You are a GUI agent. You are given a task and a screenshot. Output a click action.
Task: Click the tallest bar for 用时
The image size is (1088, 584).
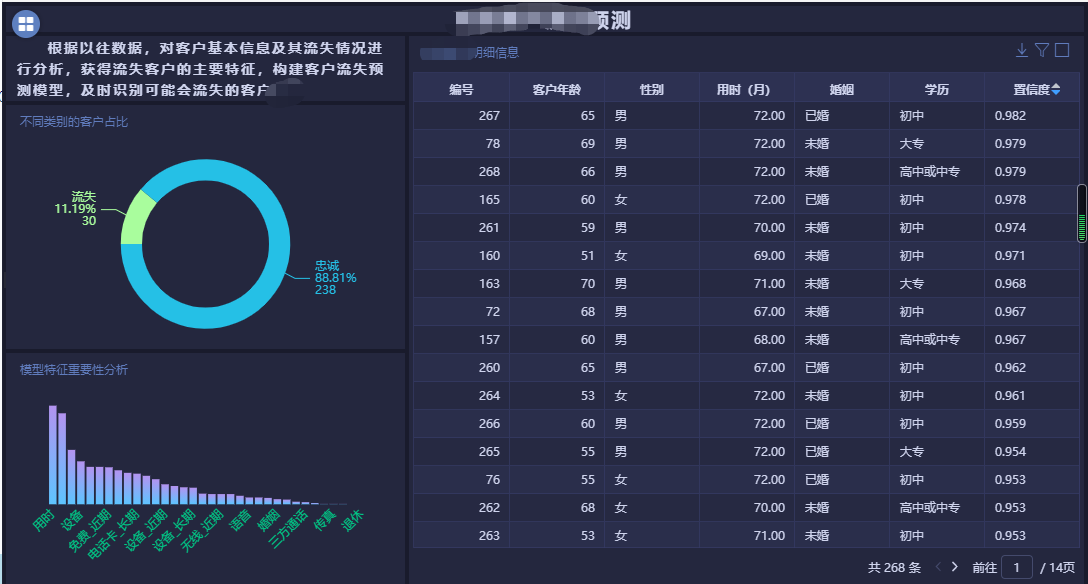53,454
